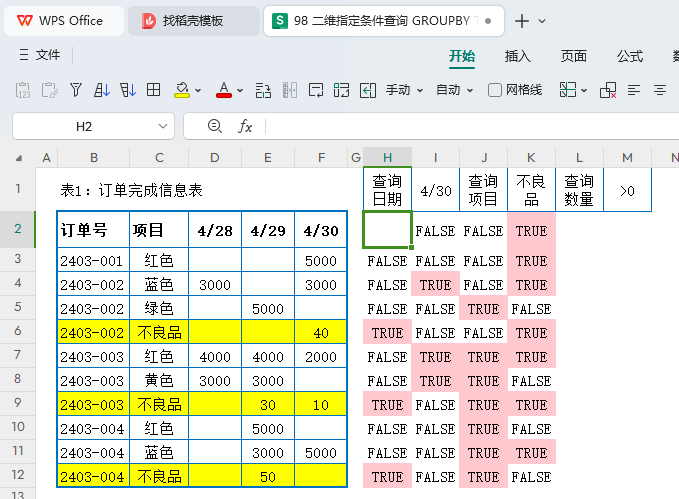
Task: Click the 查询日期 cell
Action: [x=388, y=190]
